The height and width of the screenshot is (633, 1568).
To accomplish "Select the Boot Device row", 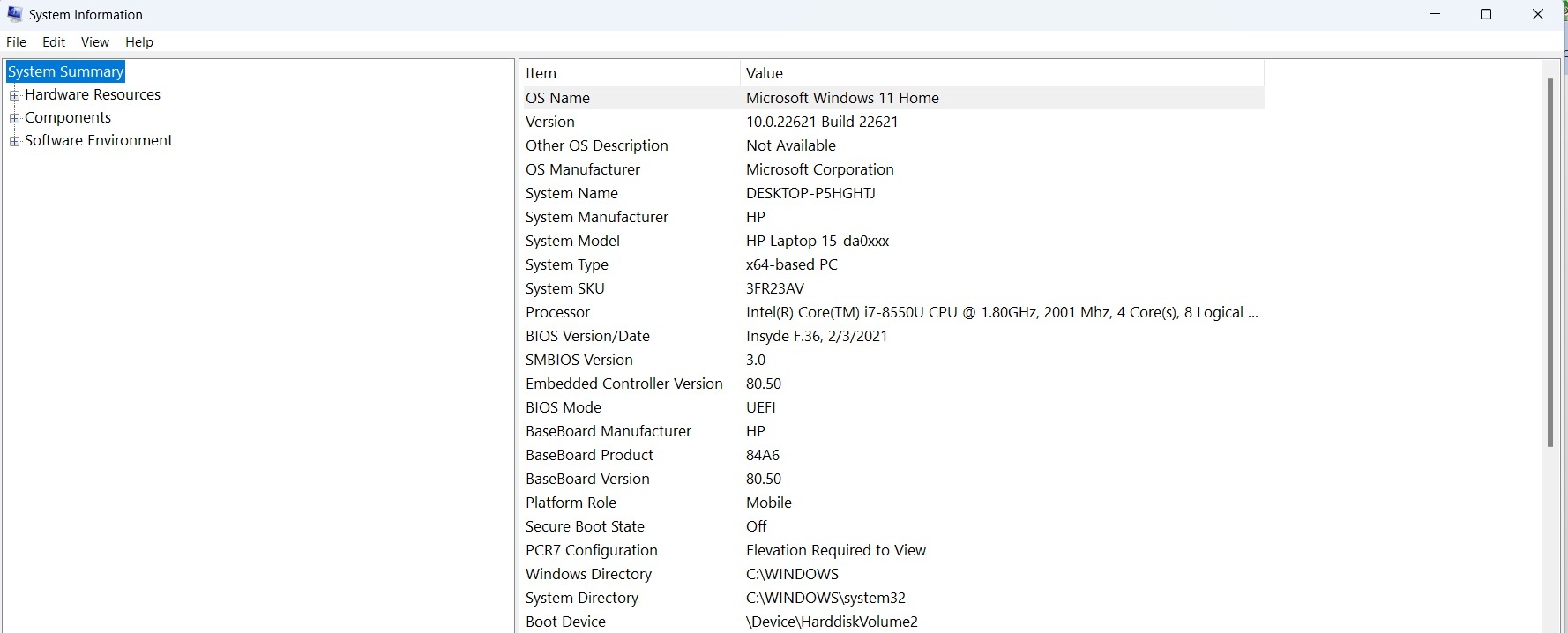I will (892, 622).
